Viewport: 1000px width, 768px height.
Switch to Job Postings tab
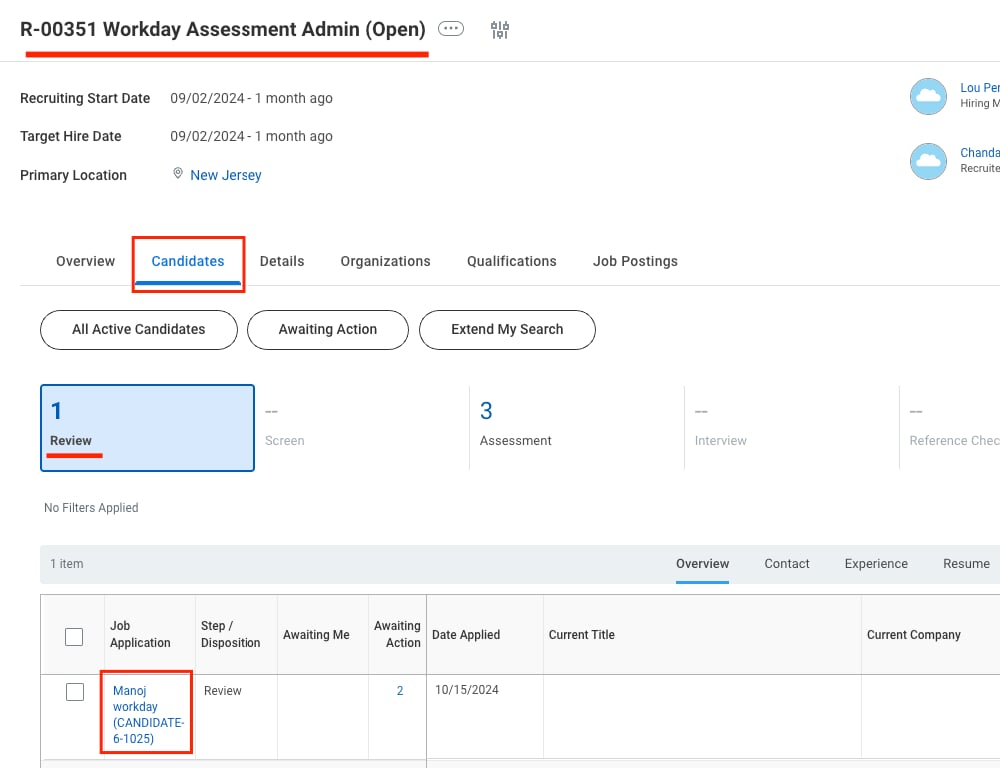635,261
